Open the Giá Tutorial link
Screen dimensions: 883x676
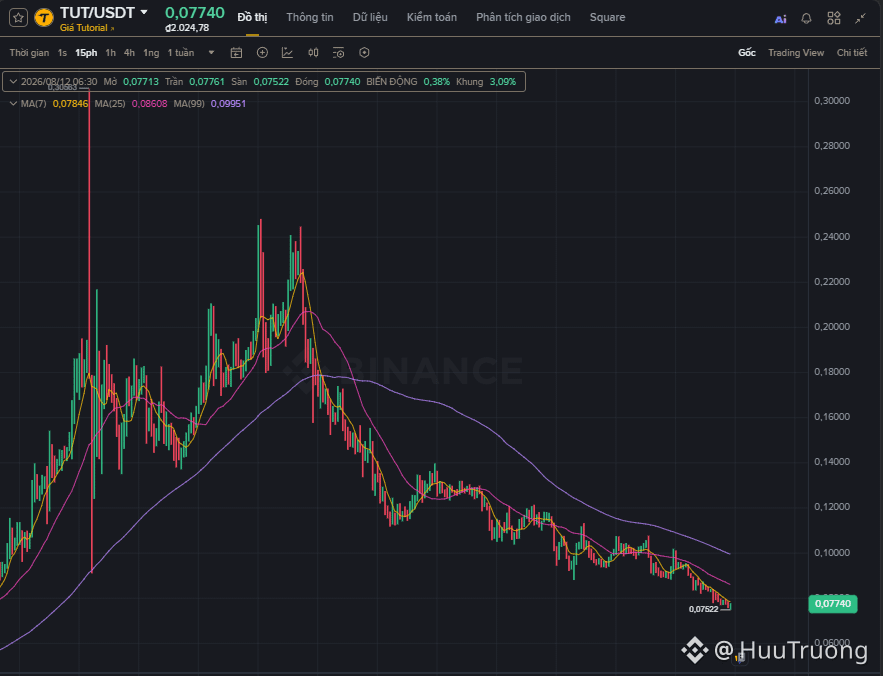(87, 28)
